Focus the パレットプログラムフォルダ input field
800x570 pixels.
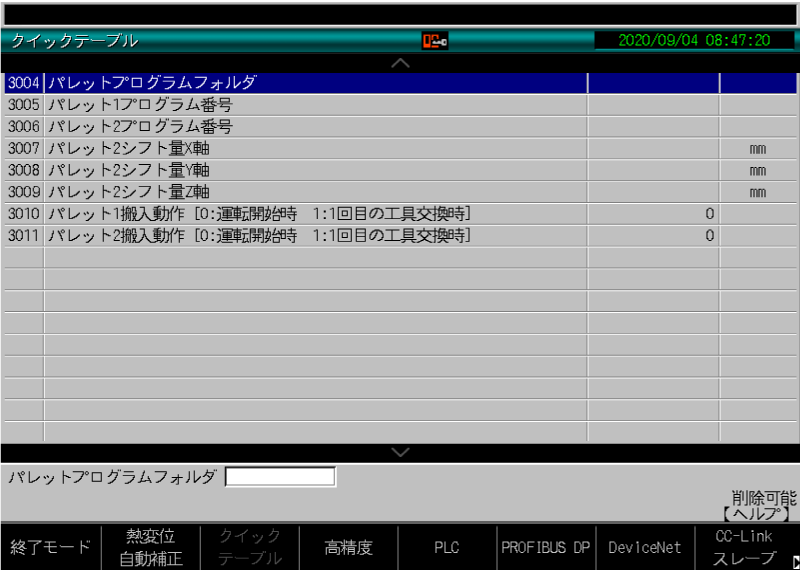(281, 477)
